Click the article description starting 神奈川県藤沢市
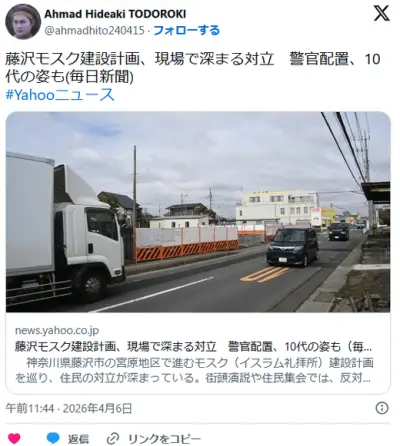Image resolution: width=400 pixels, height=446 pixels. tap(194, 370)
